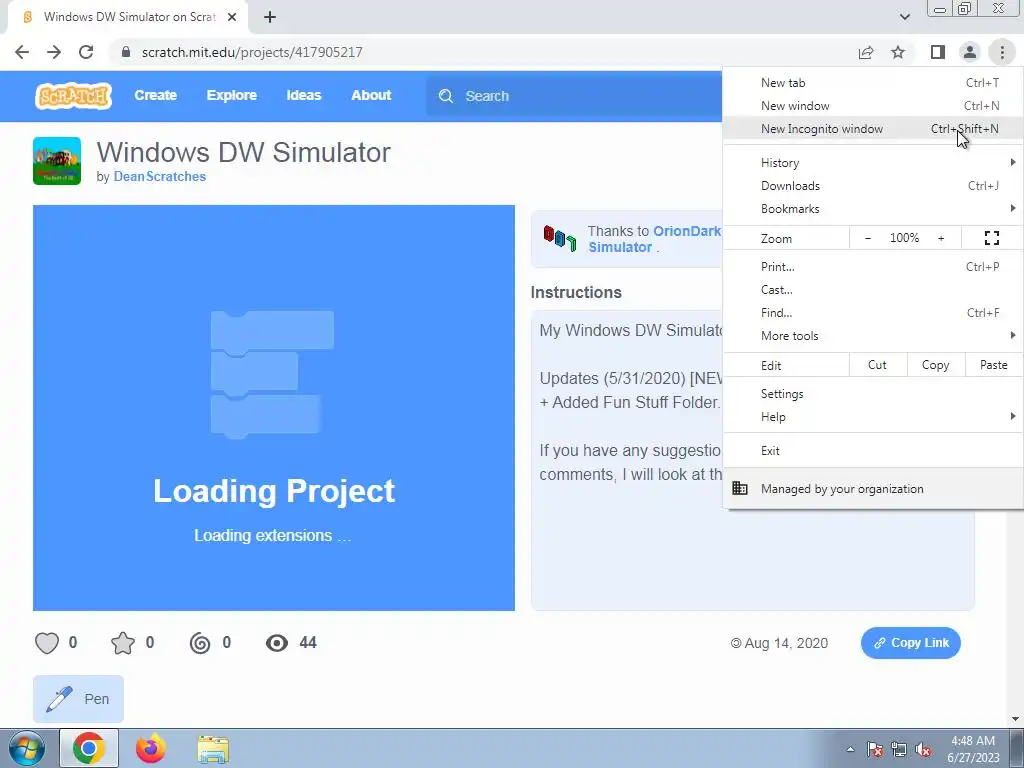Open the Explore page
This screenshot has height=768, width=1024.
pyautogui.click(x=232, y=95)
